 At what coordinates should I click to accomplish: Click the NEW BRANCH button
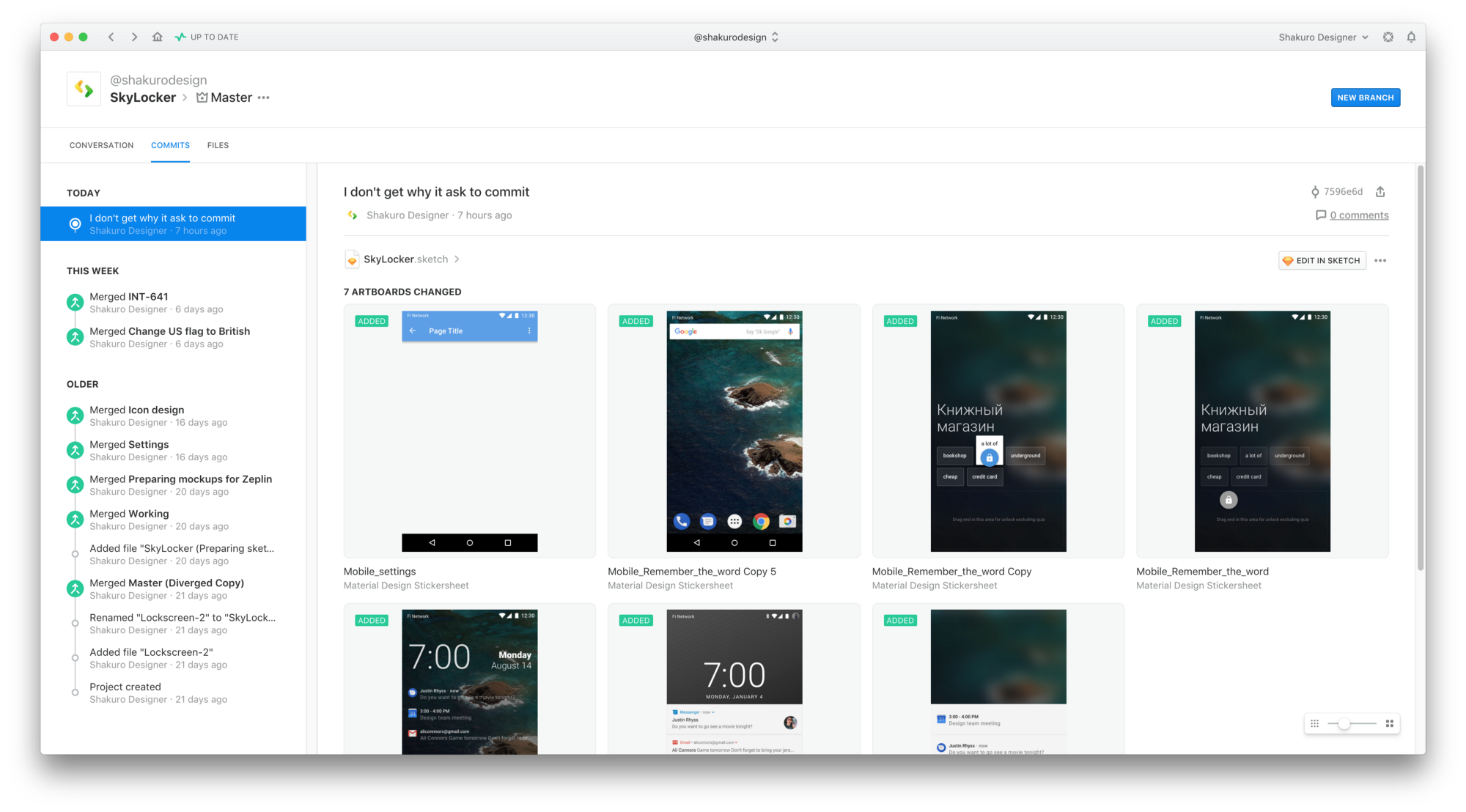point(1365,97)
